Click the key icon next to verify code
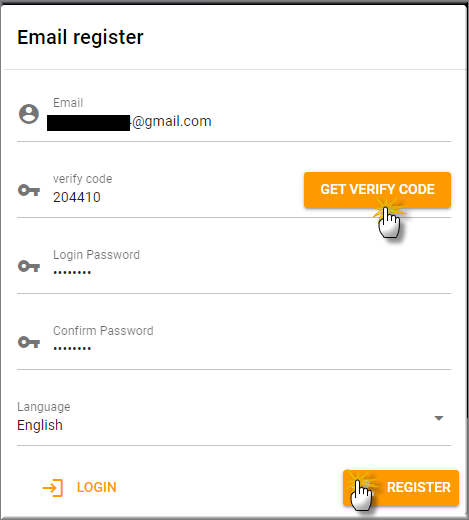The image size is (469, 520). 29,190
